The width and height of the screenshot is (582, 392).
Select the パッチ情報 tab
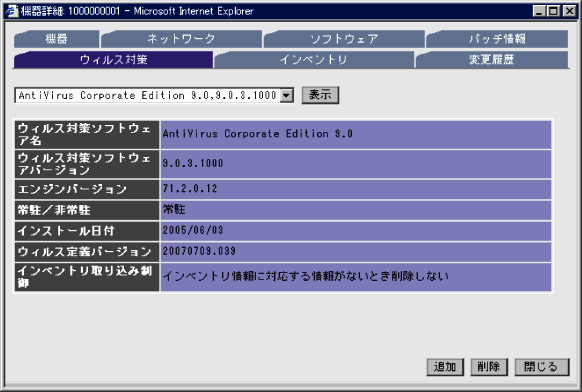pos(497,39)
